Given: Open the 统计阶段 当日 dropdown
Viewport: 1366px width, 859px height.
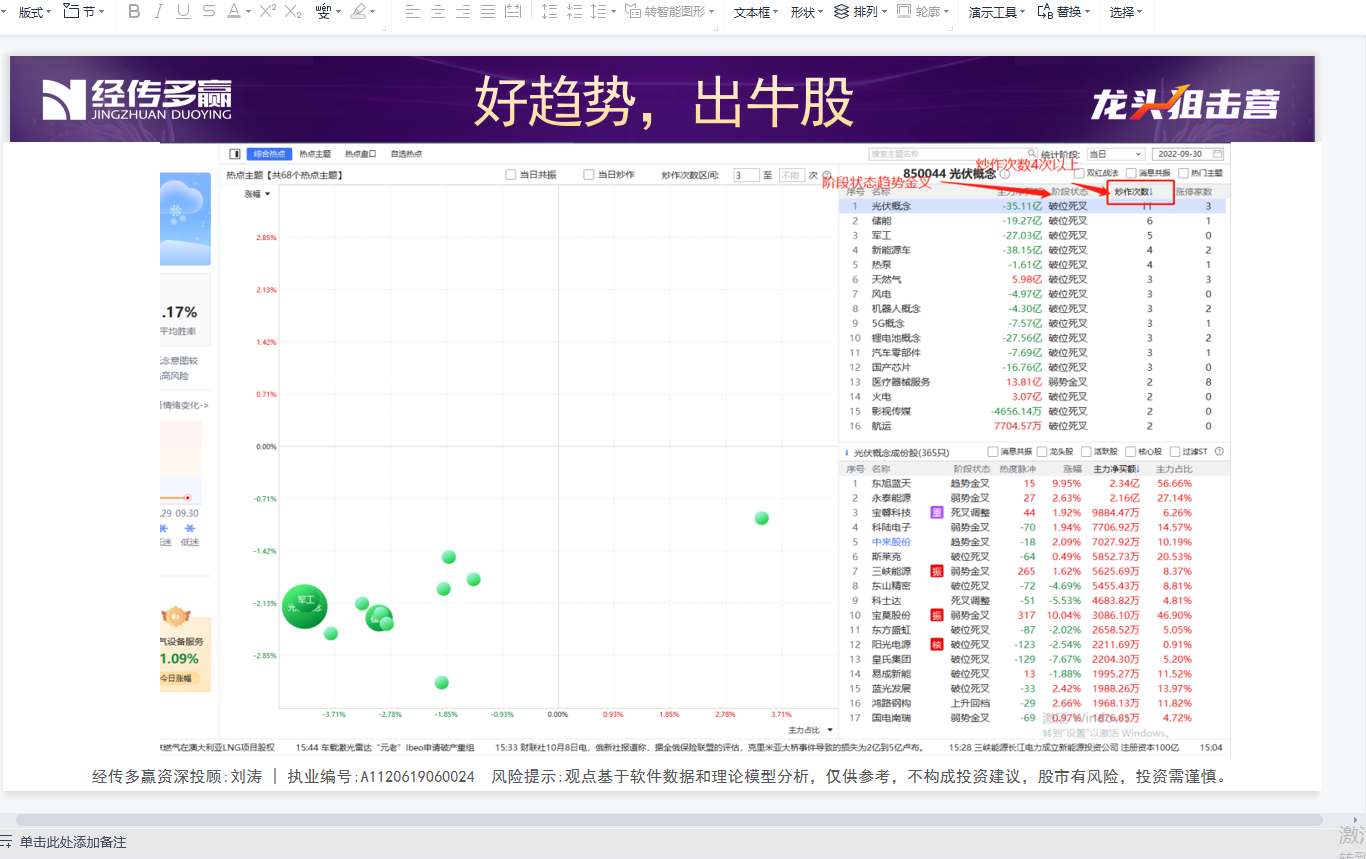Looking at the screenshot, I should click(x=1116, y=154).
